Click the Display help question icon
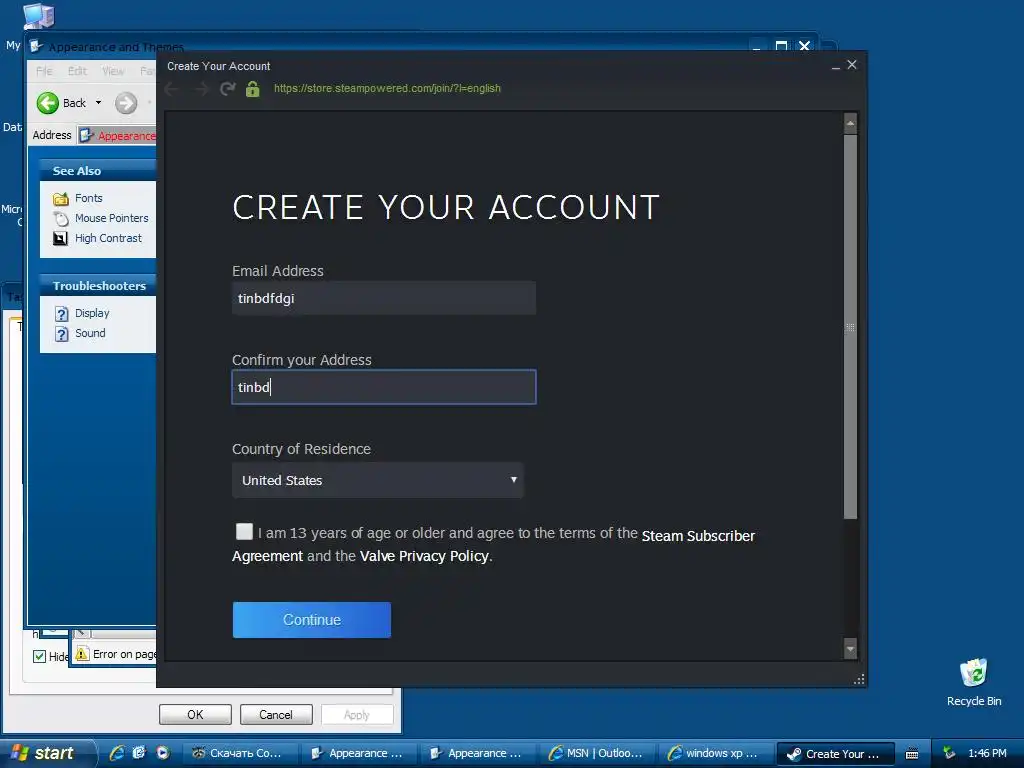 click(x=61, y=314)
